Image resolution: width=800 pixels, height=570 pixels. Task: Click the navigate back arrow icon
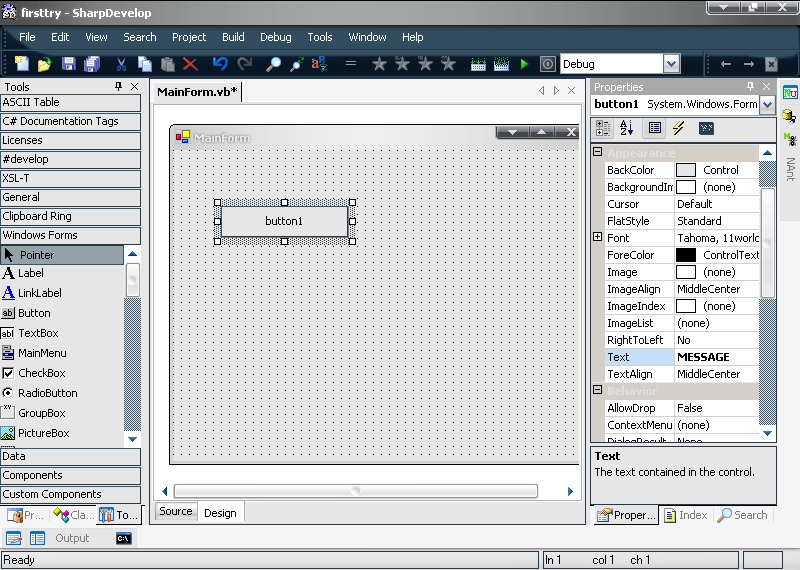click(726, 64)
